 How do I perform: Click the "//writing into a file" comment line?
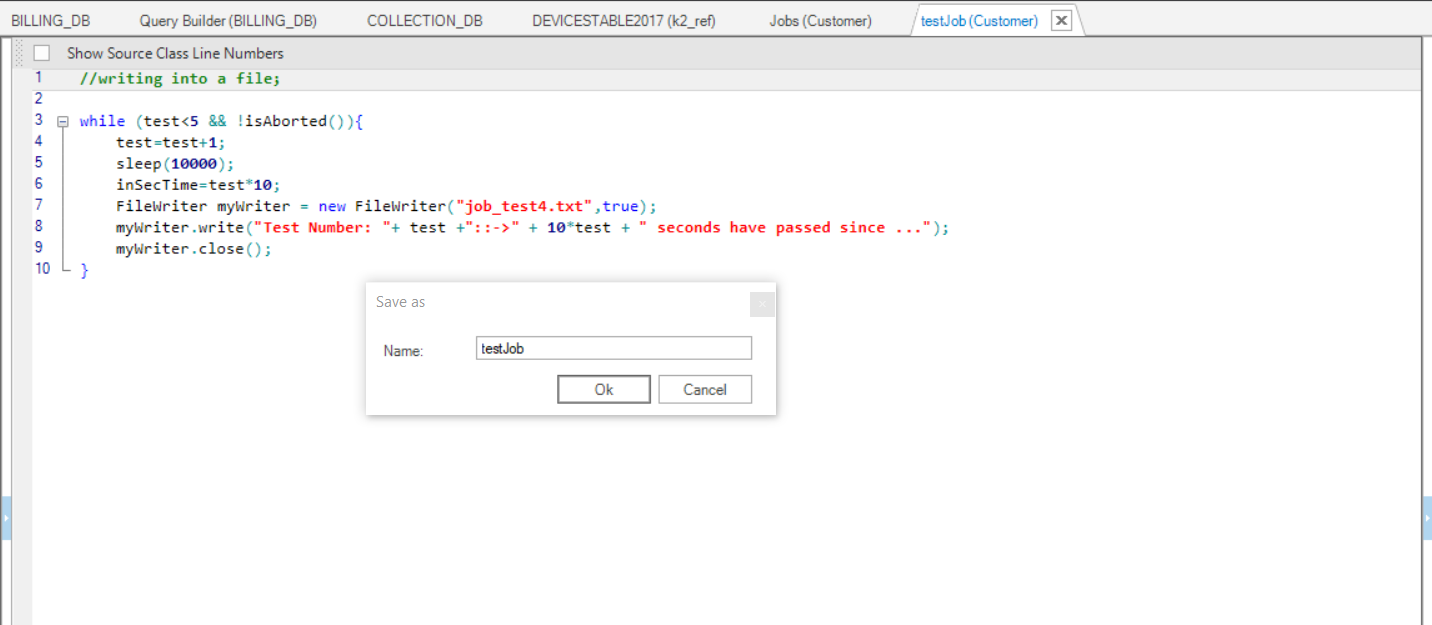click(175, 79)
